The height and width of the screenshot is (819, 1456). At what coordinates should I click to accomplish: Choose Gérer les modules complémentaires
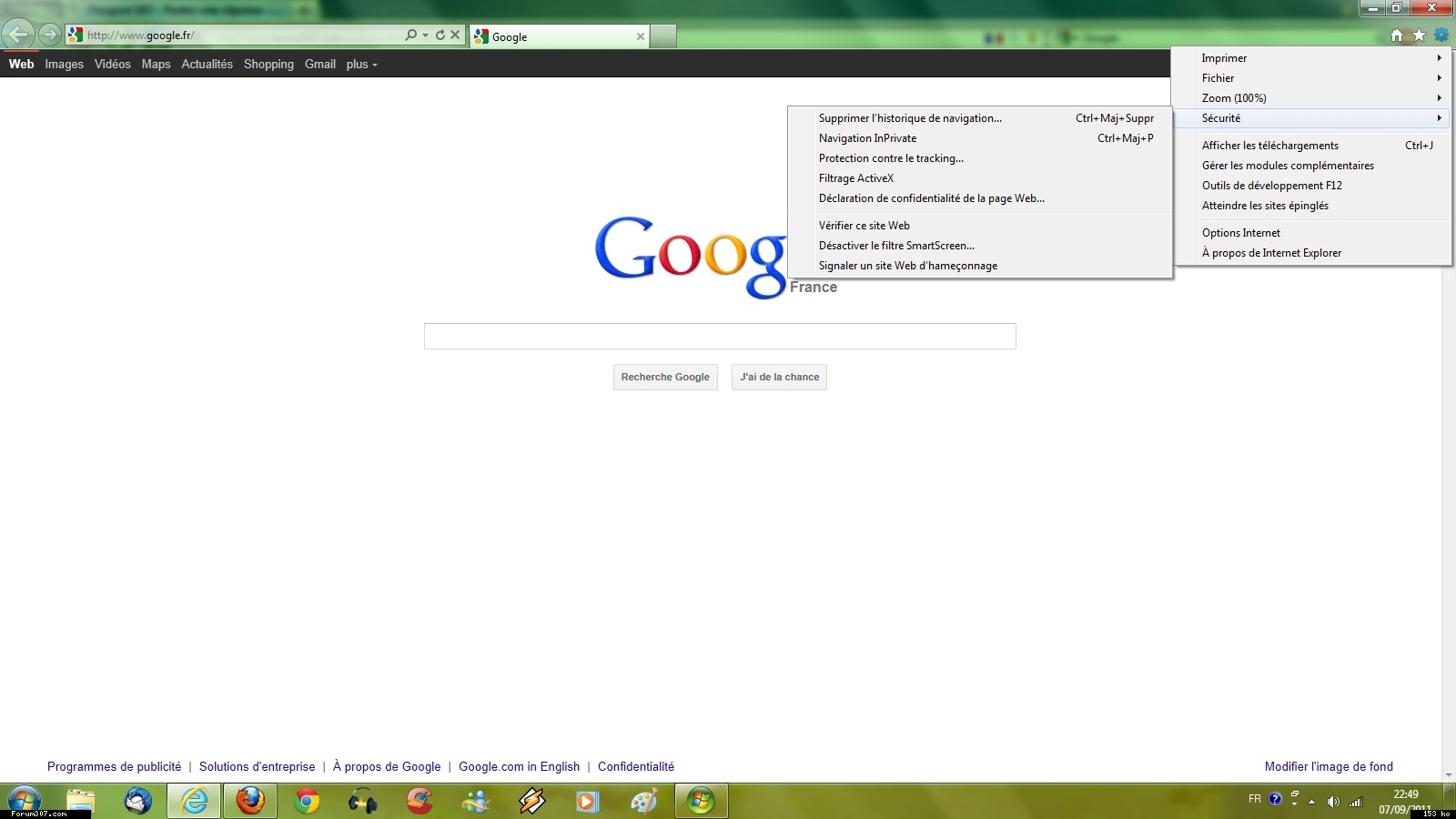tap(1312, 166)
